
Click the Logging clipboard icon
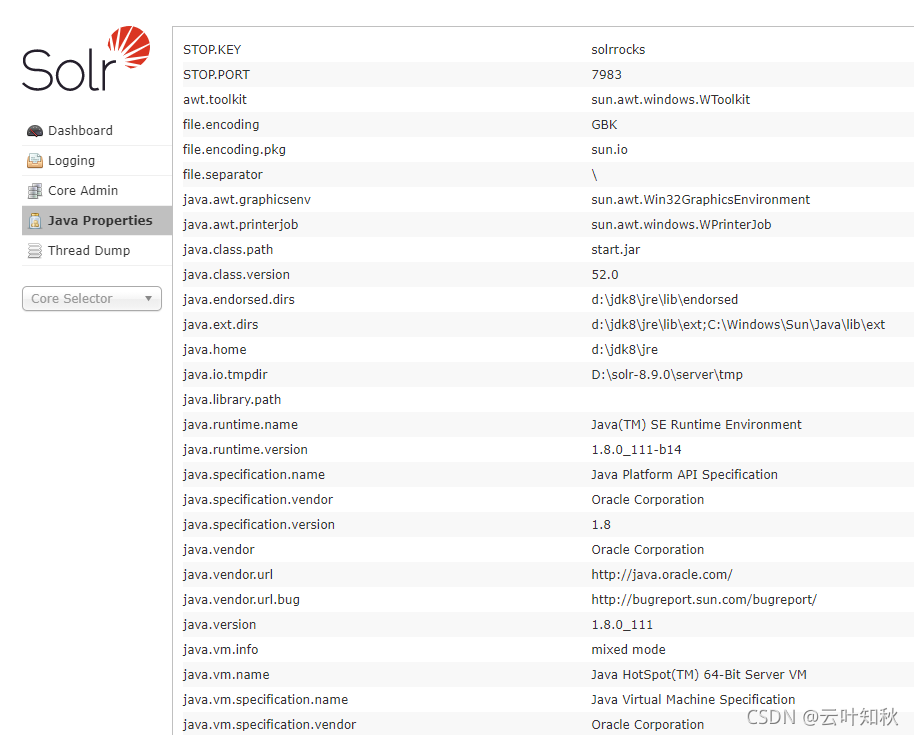pos(35,161)
